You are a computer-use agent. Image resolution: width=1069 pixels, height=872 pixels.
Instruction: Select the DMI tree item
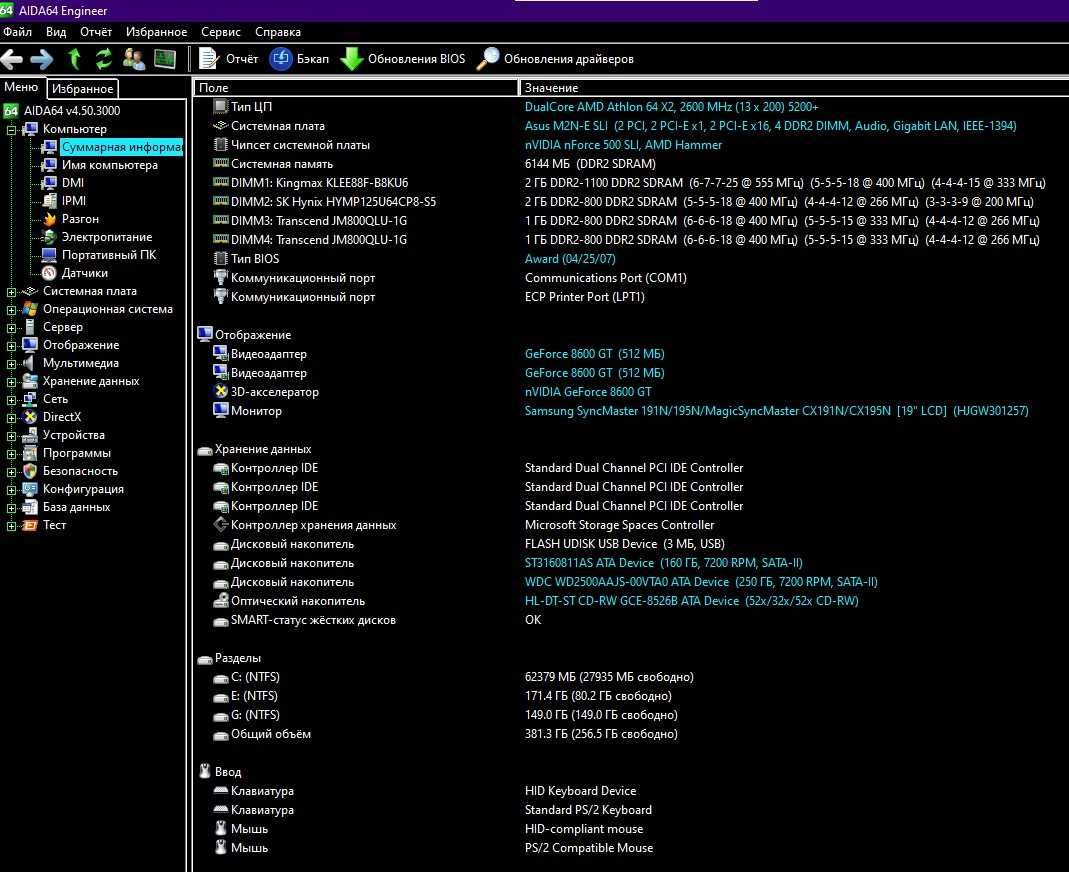click(x=72, y=183)
